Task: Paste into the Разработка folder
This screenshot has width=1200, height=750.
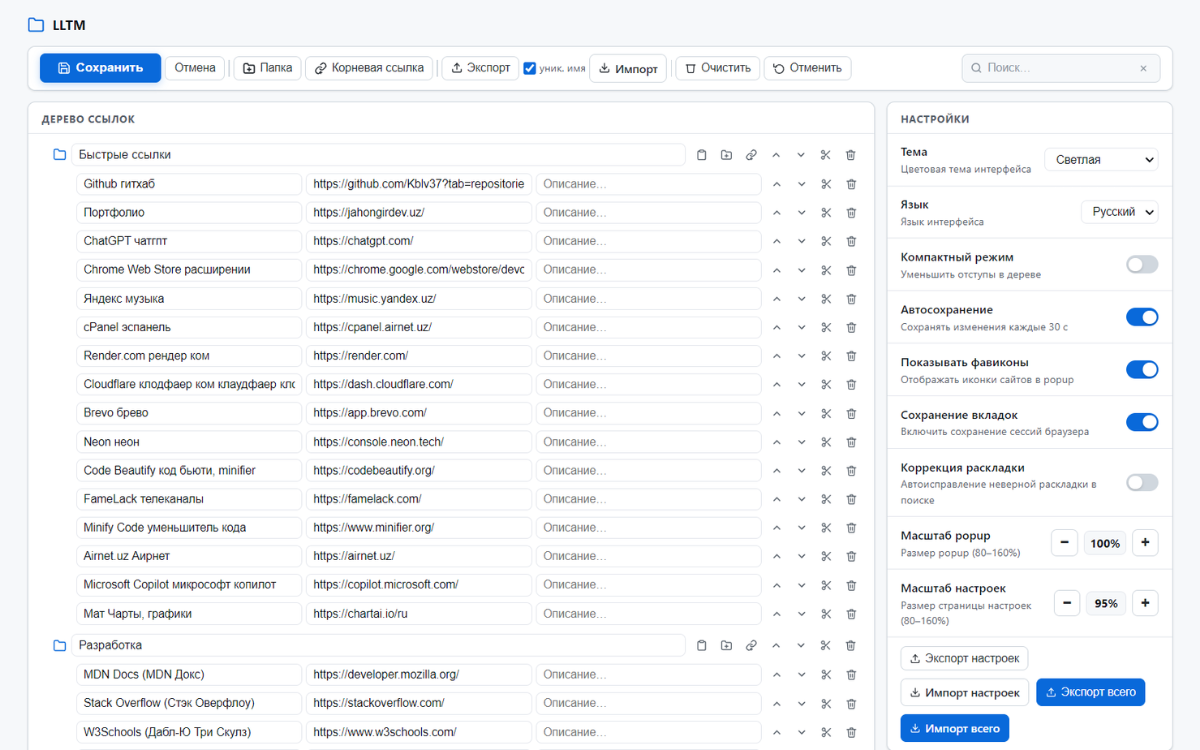Action: click(701, 646)
